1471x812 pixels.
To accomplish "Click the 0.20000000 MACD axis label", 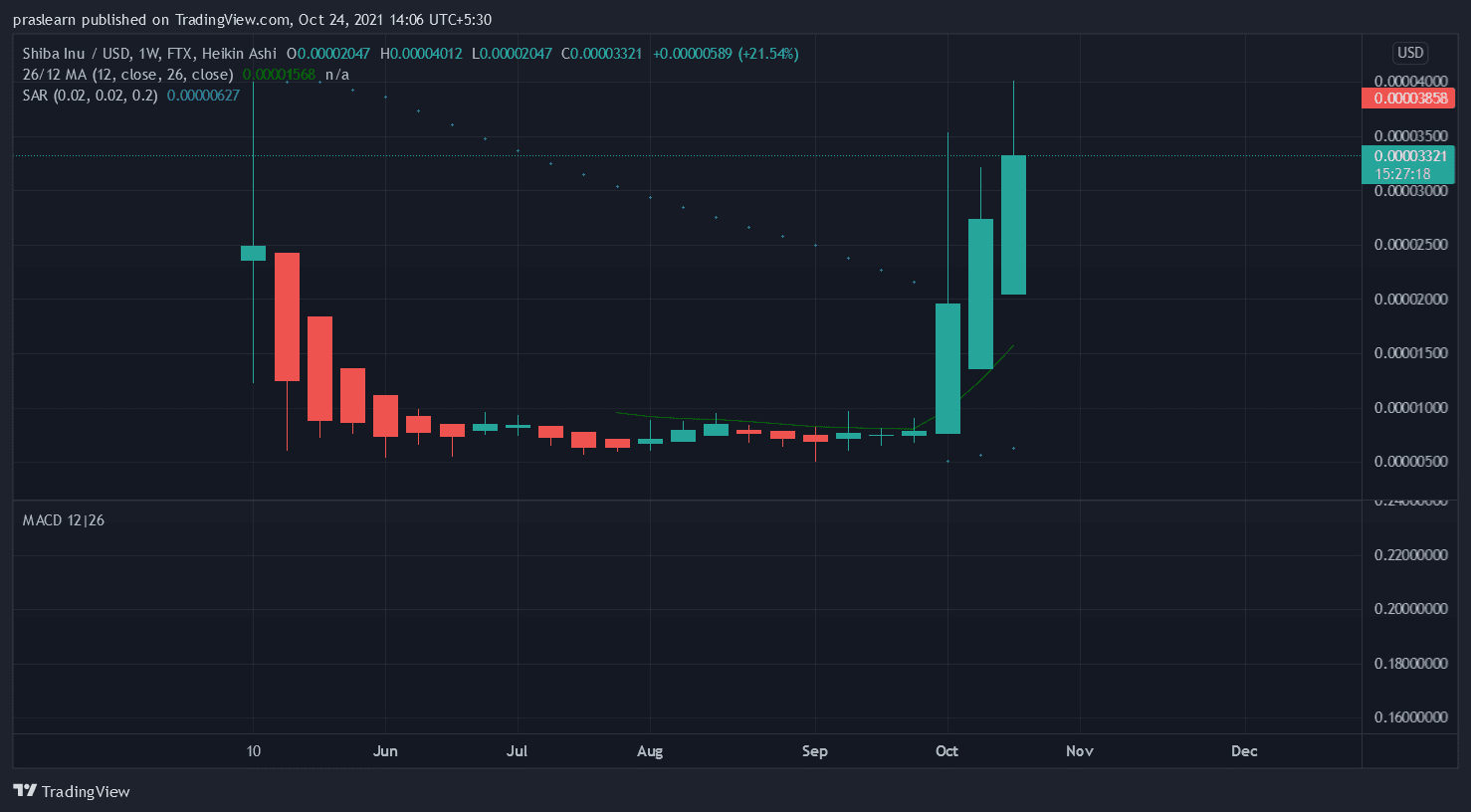I will coord(1410,609).
